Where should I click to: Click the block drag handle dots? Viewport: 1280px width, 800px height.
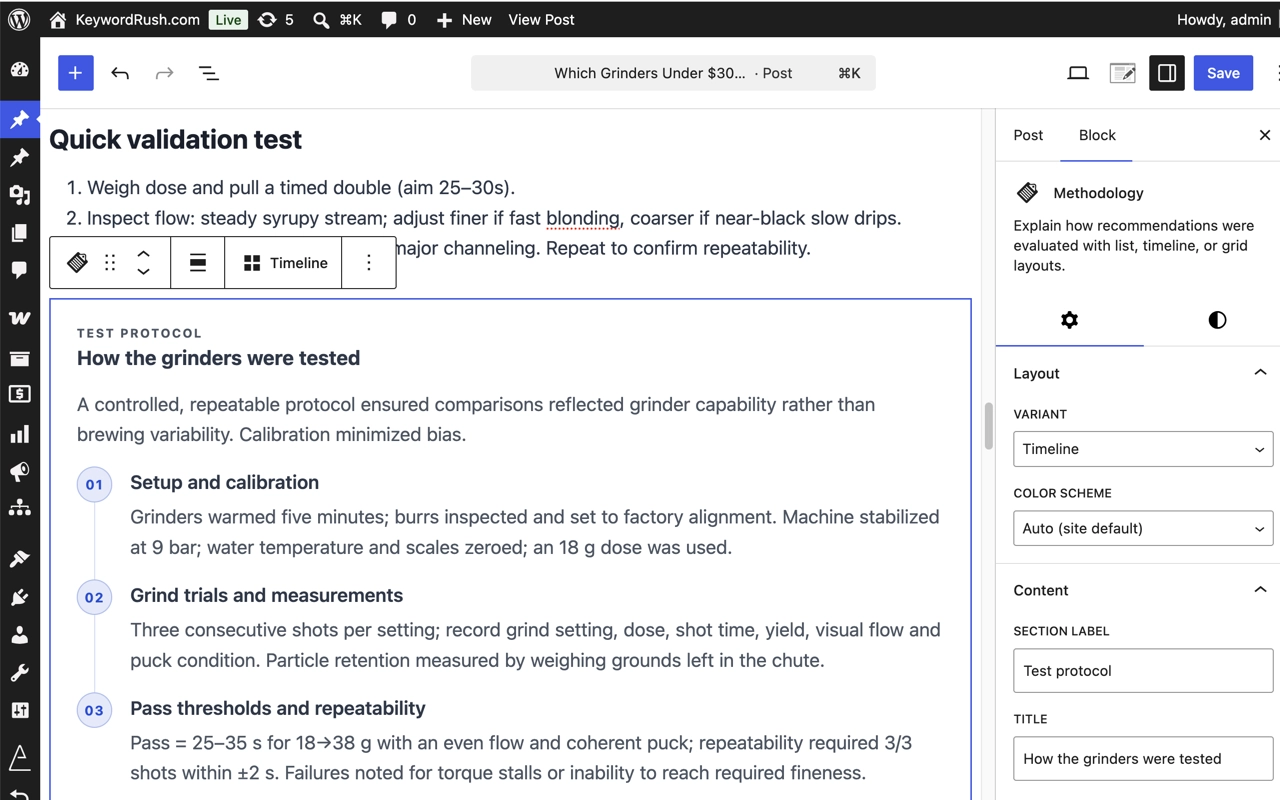tap(110, 263)
